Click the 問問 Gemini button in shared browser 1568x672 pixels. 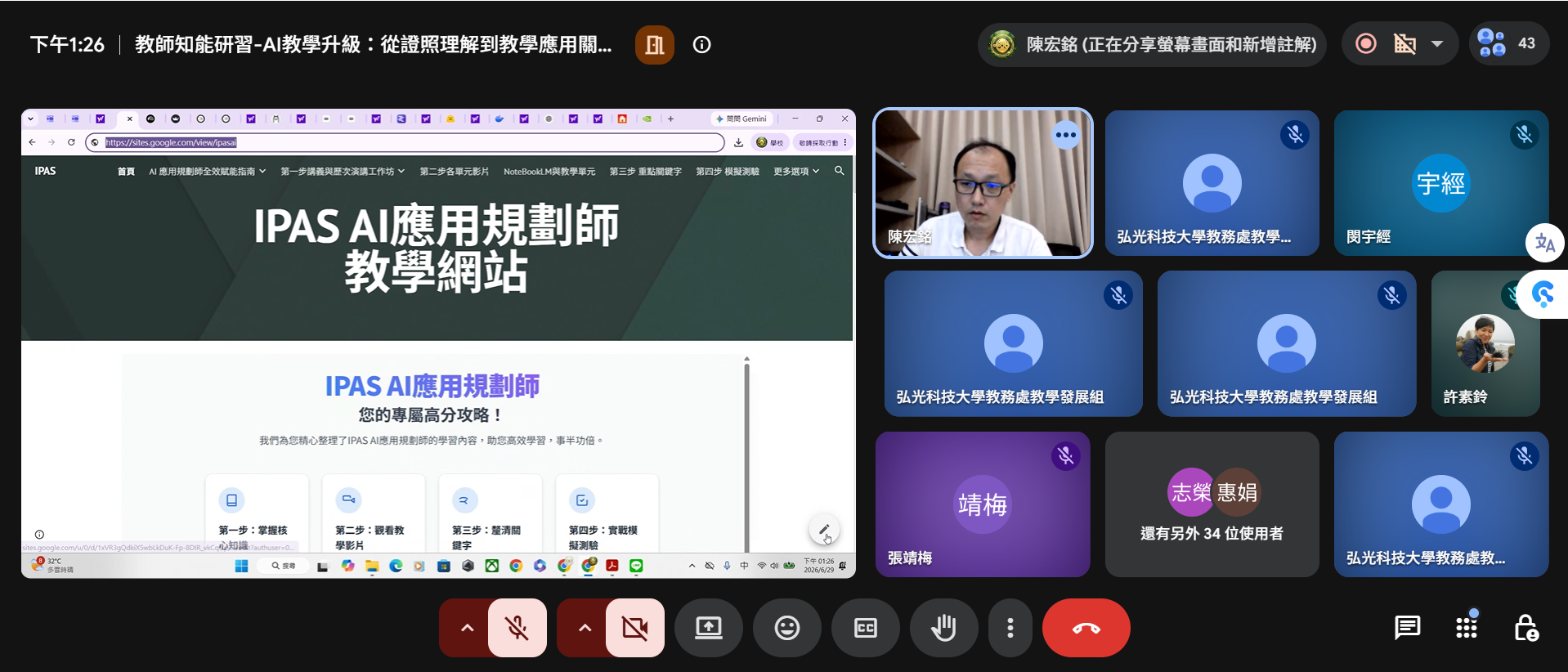(x=741, y=119)
